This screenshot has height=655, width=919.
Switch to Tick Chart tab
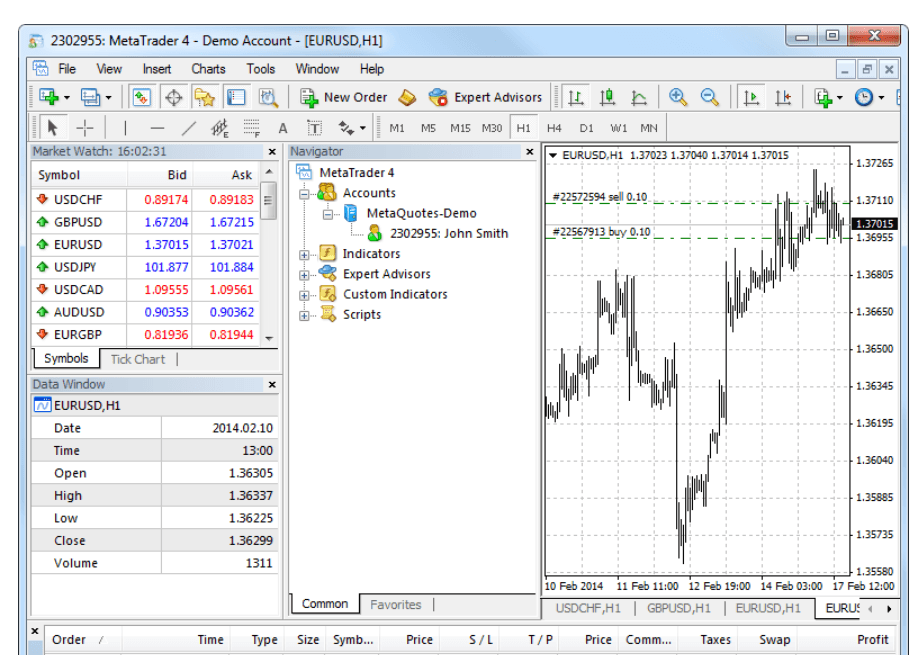click(138, 359)
